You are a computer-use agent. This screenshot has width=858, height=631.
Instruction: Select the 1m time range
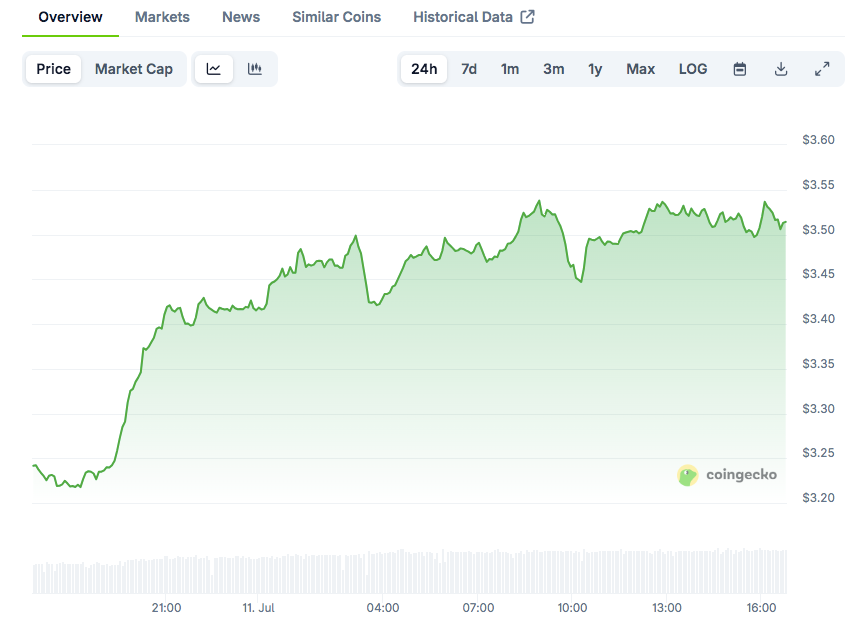coord(510,69)
